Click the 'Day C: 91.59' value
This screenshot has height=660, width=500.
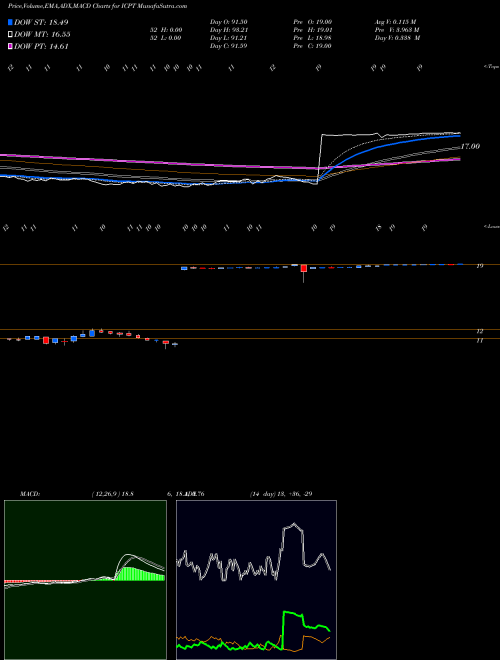click(x=229, y=46)
